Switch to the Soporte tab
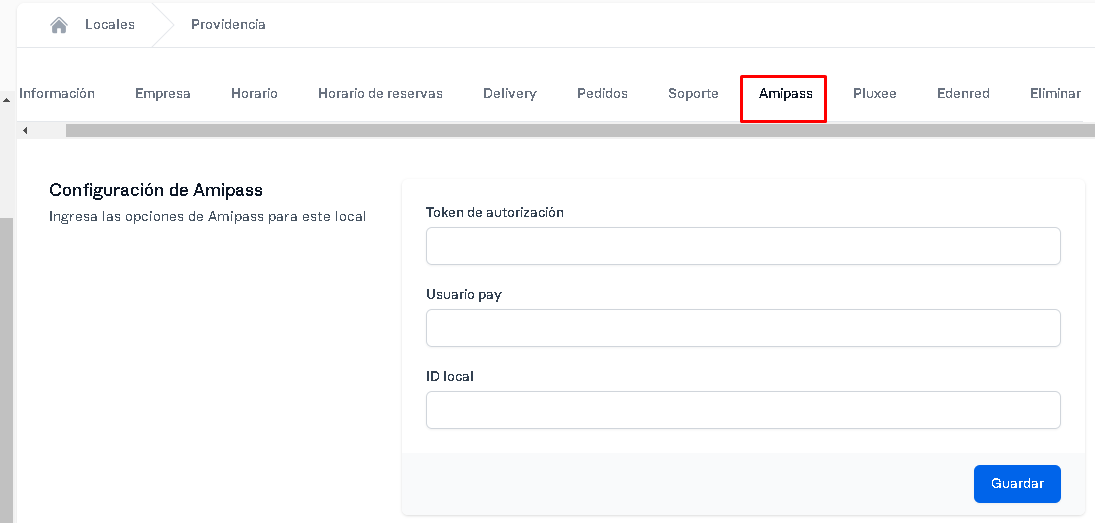The width and height of the screenshot is (1095, 523). (x=693, y=94)
